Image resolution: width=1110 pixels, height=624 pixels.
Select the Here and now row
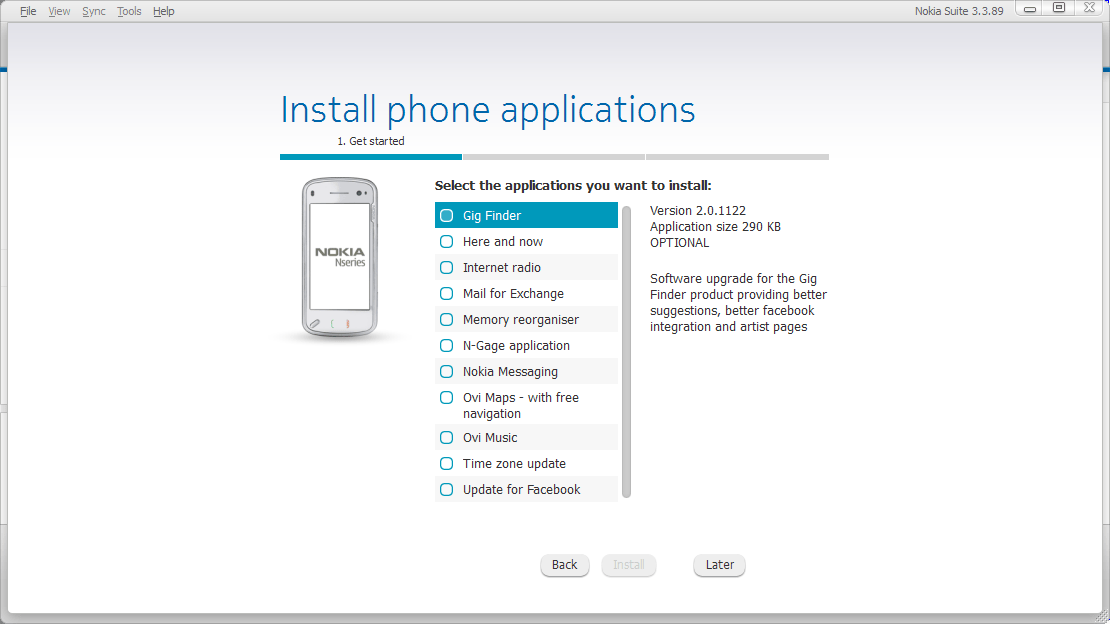pyautogui.click(x=526, y=242)
